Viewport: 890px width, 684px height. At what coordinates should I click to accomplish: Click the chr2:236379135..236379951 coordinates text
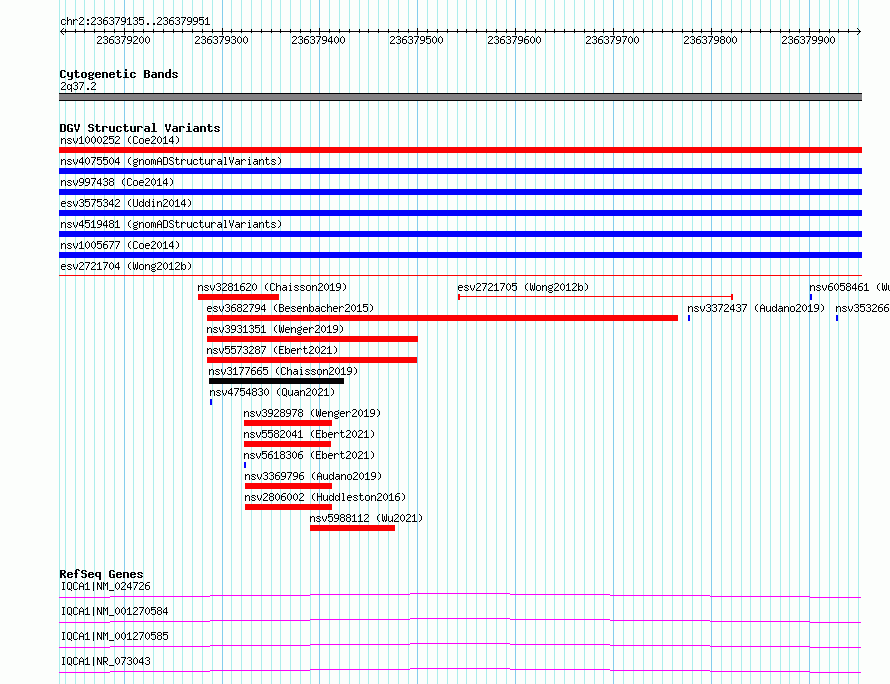135,22
